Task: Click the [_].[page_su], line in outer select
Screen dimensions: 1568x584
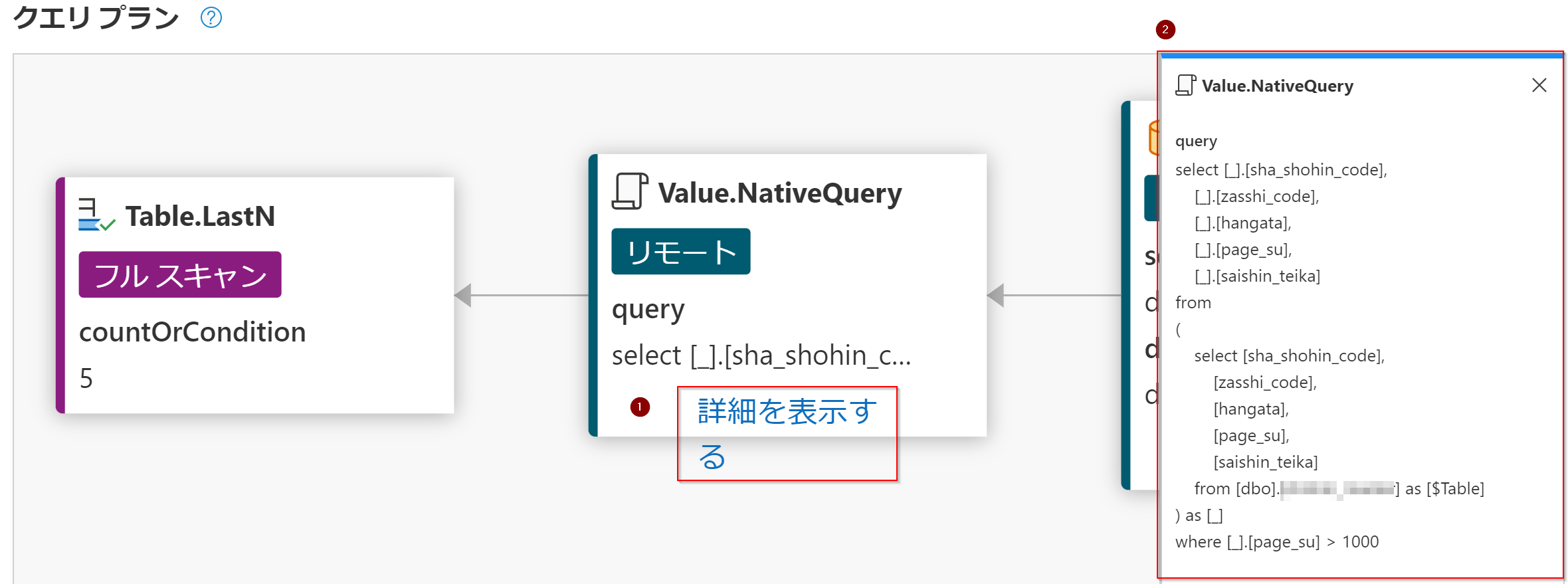Action: pyautogui.click(x=1243, y=250)
